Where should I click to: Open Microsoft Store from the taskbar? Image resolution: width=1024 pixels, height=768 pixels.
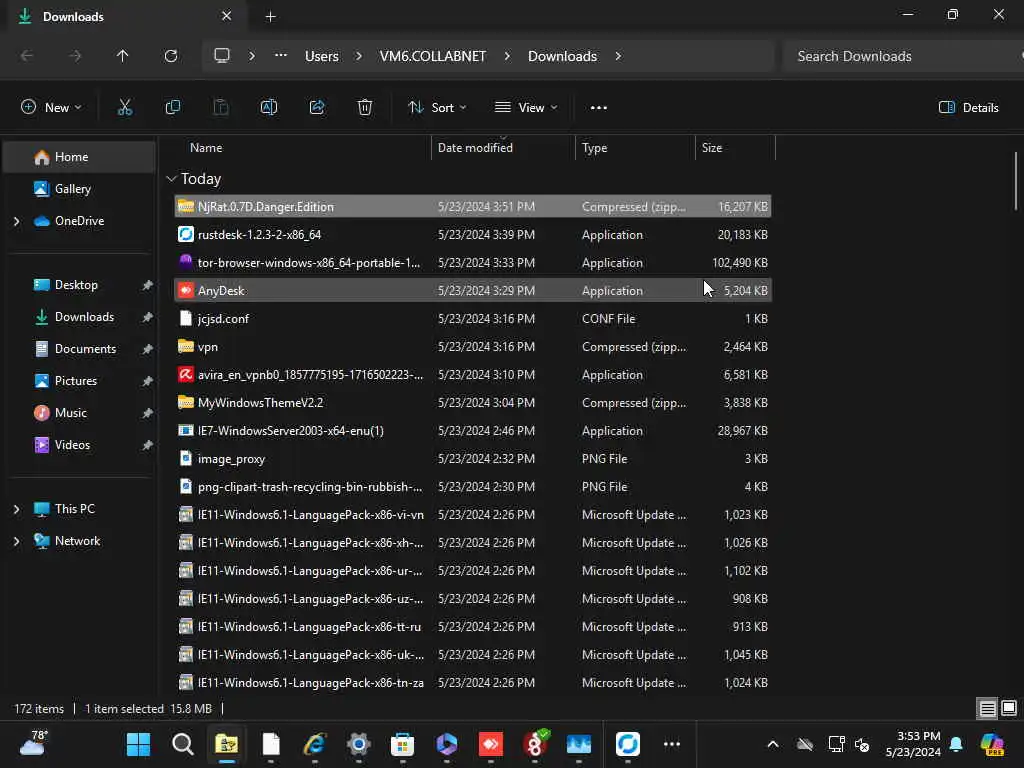click(402, 744)
